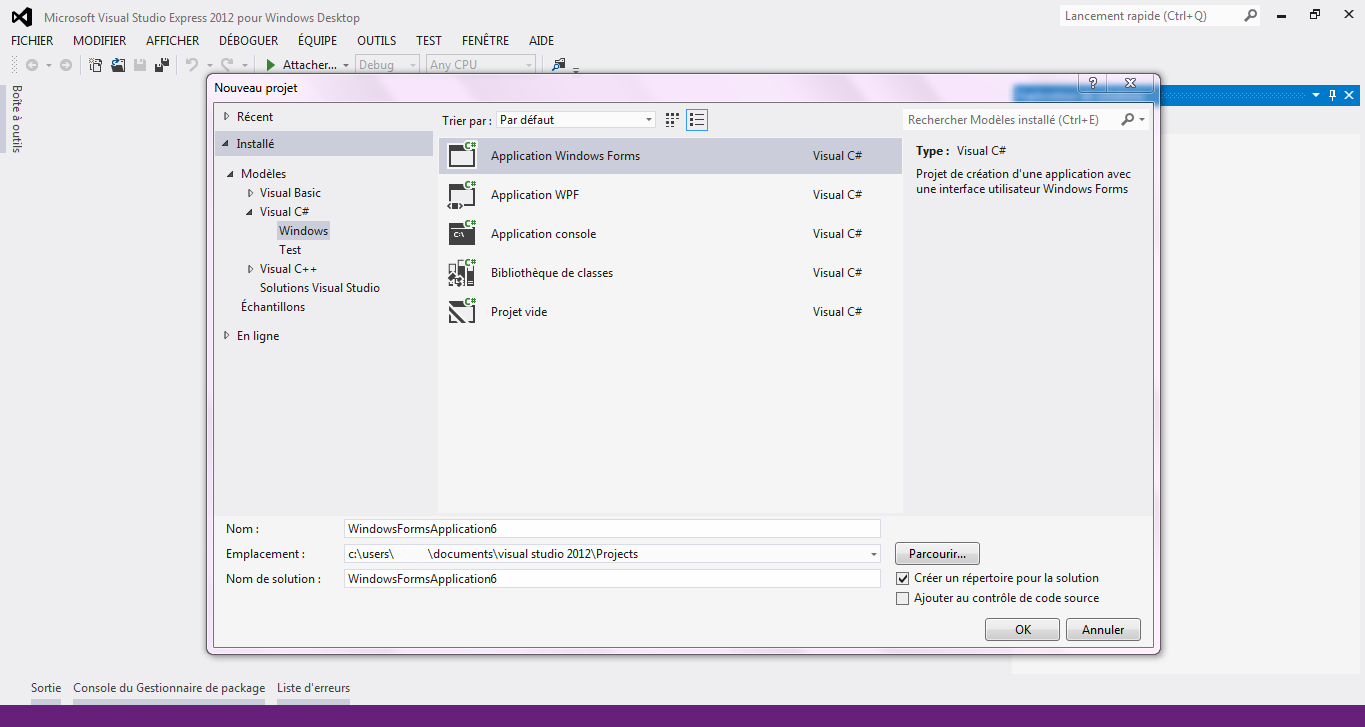1365x727 pixels.
Task: Click the Application Windows Forms template icon
Action: click(x=462, y=155)
